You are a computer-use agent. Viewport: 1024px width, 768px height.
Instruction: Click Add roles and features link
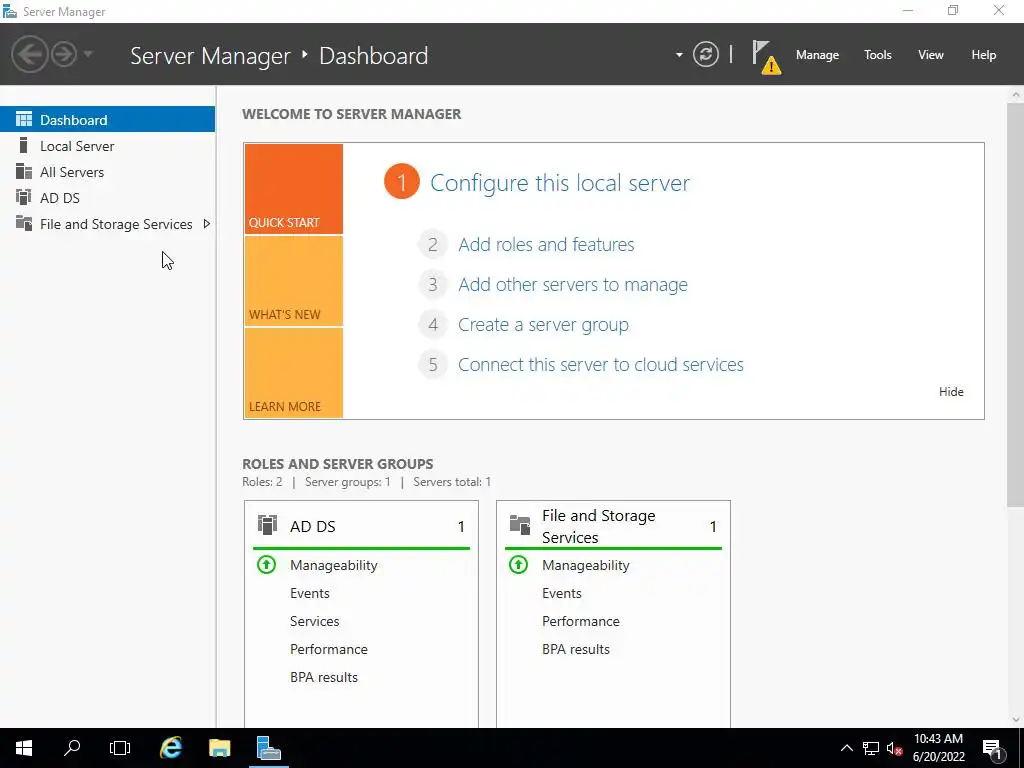546,244
